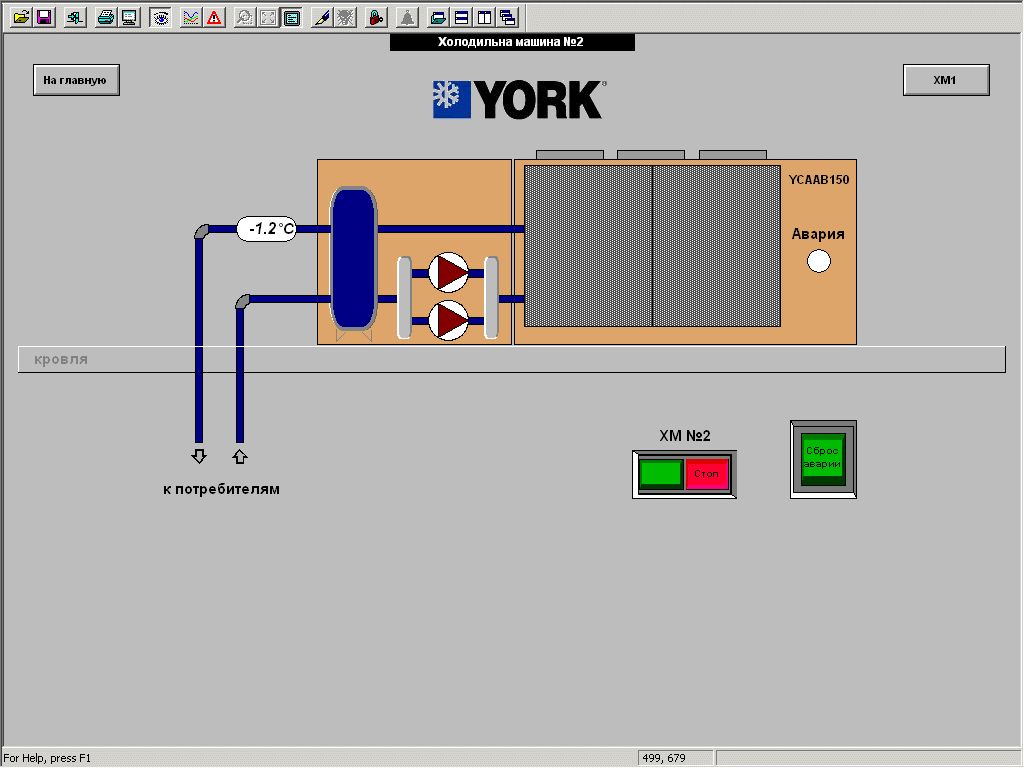
Task: Click the -1.2°C temperature readout
Action: (x=267, y=229)
